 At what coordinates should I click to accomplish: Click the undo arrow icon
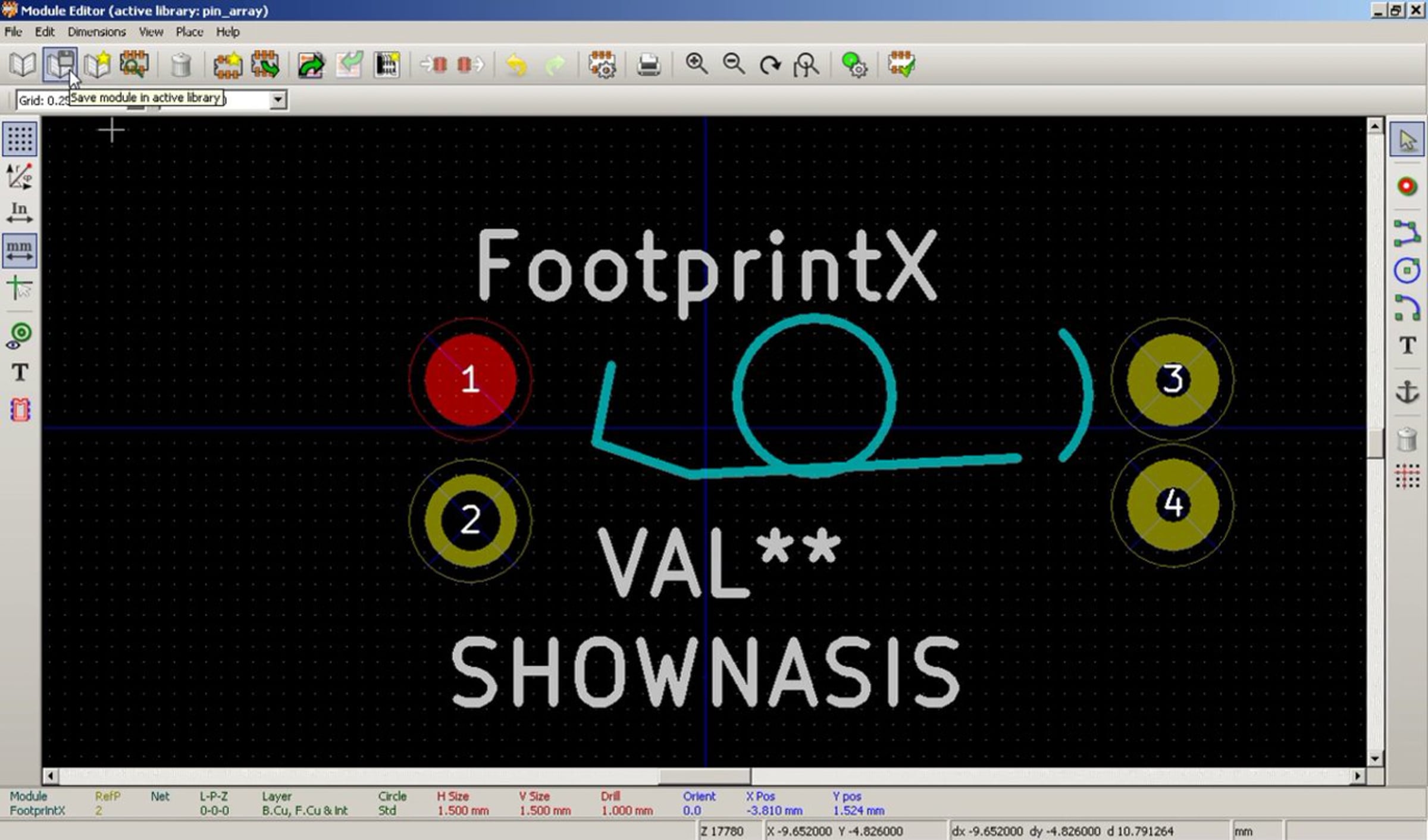click(x=516, y=65)
